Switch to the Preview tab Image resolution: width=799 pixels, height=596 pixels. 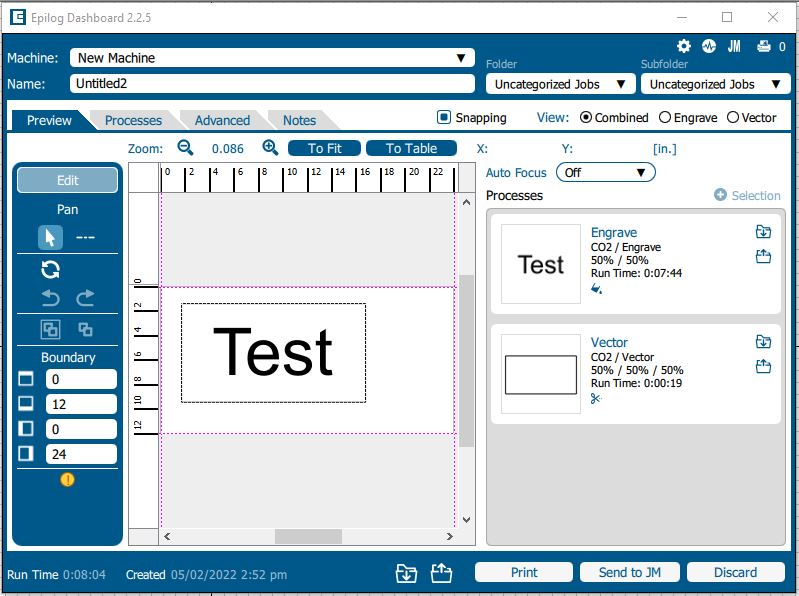49,120
